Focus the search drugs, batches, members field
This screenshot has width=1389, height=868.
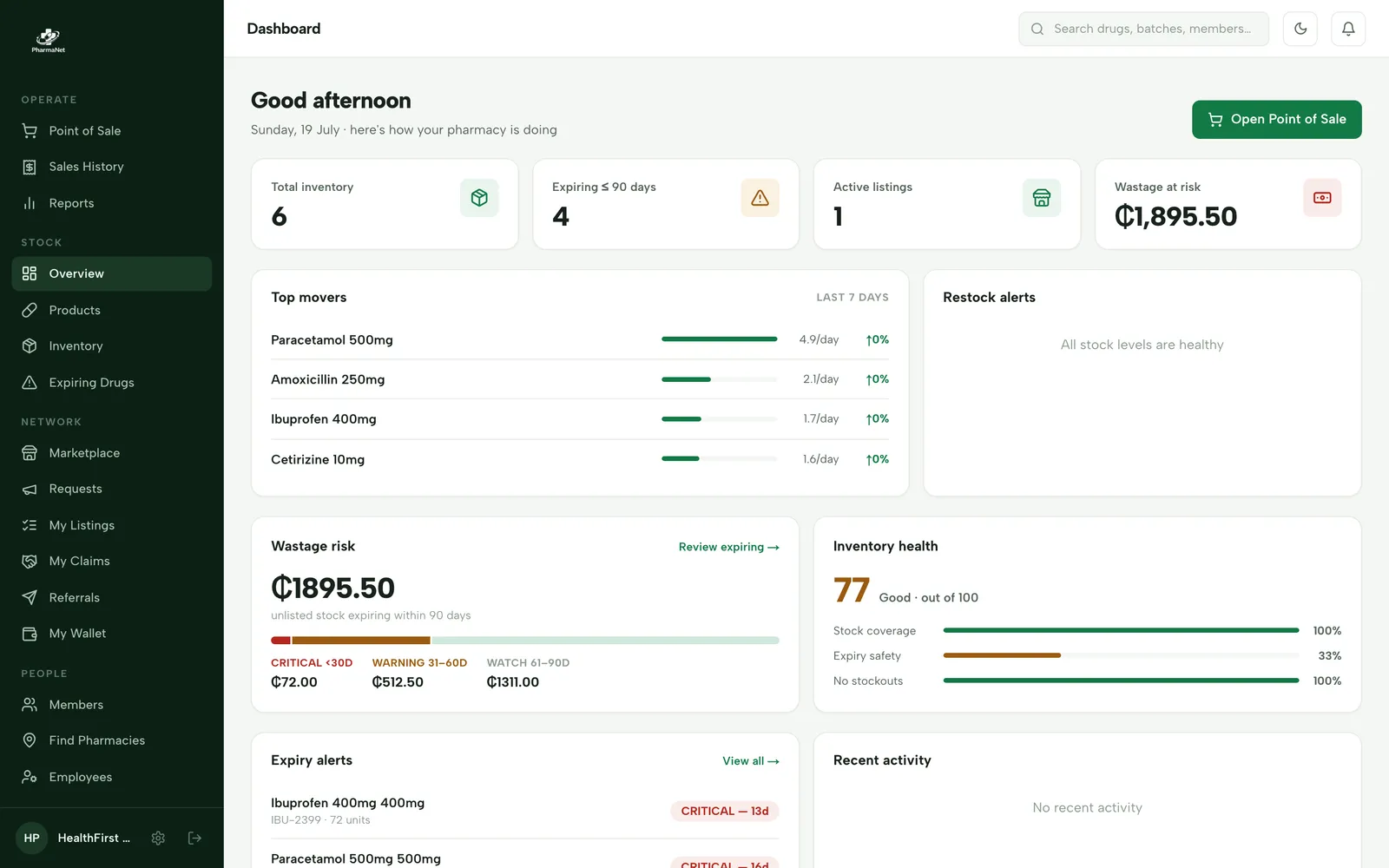click(x=1143, y=29)
